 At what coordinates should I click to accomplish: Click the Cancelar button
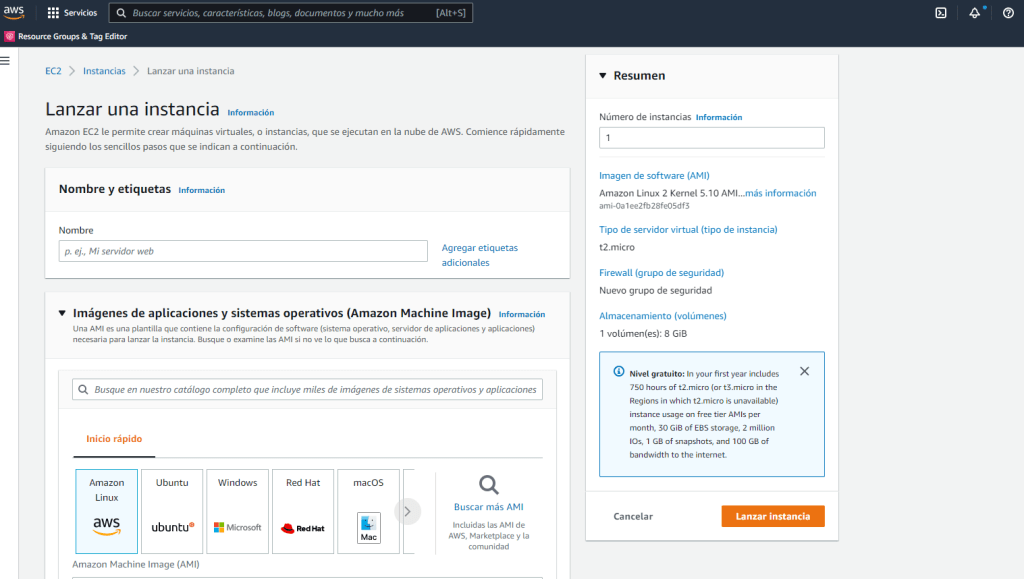(x=633, y=516)
